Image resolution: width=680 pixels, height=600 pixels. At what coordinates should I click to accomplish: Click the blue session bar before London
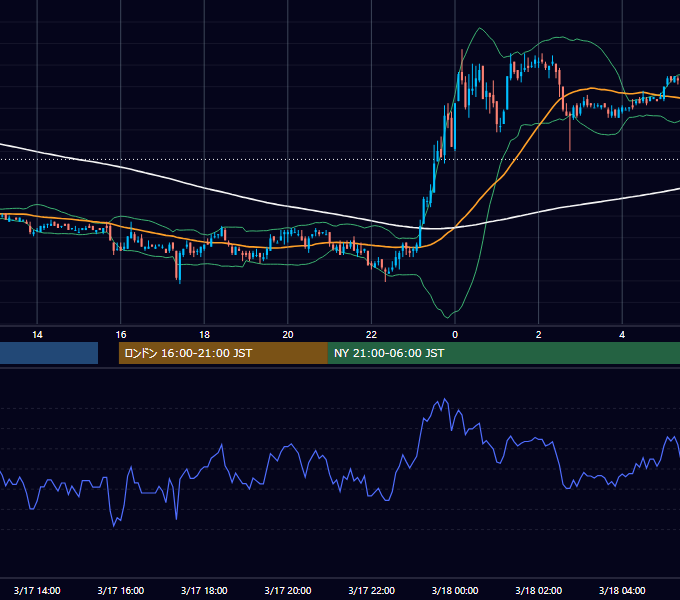pyautogui.click(x=49, y=353)
